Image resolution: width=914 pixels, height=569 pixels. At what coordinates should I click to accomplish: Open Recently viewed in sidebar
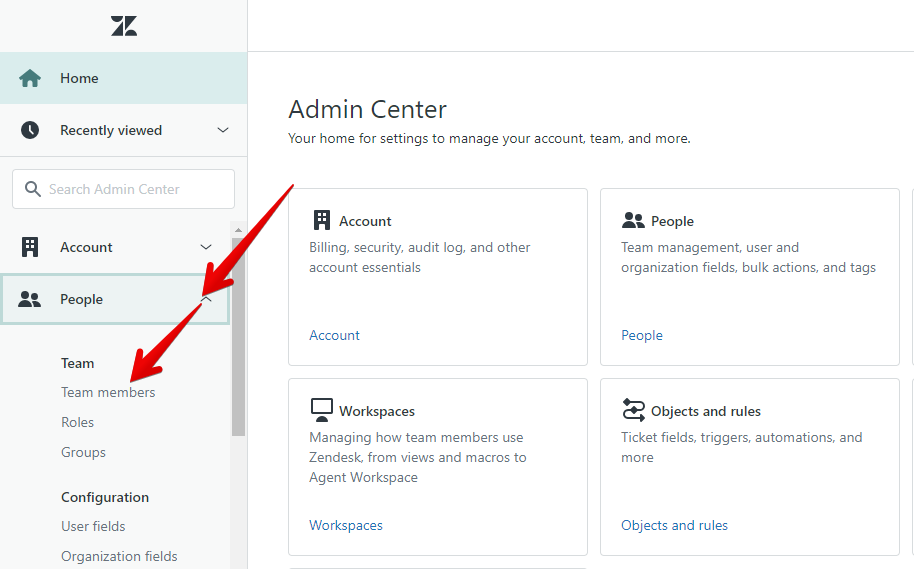pyautogui.click(x=124, y=130)
